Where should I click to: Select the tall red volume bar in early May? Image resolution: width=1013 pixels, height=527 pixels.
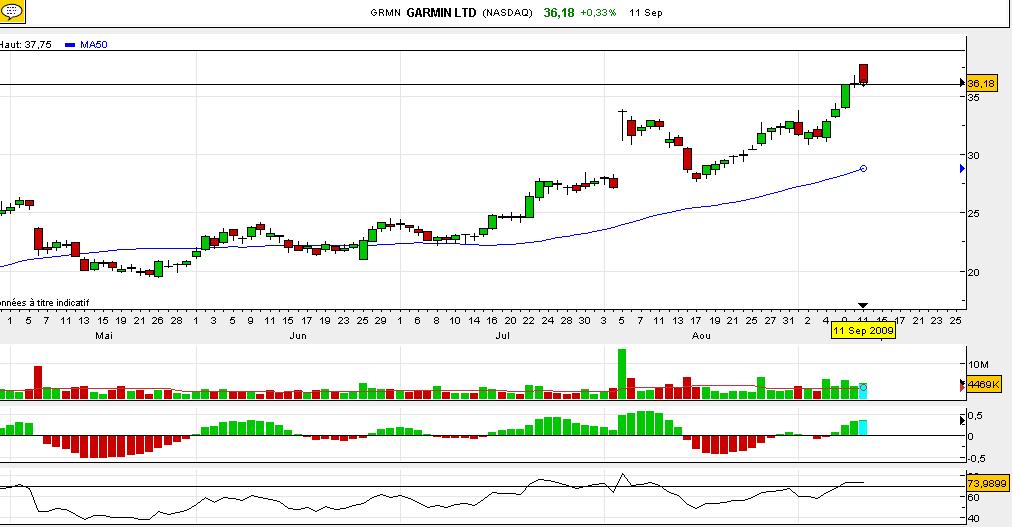tap(38, 382)
